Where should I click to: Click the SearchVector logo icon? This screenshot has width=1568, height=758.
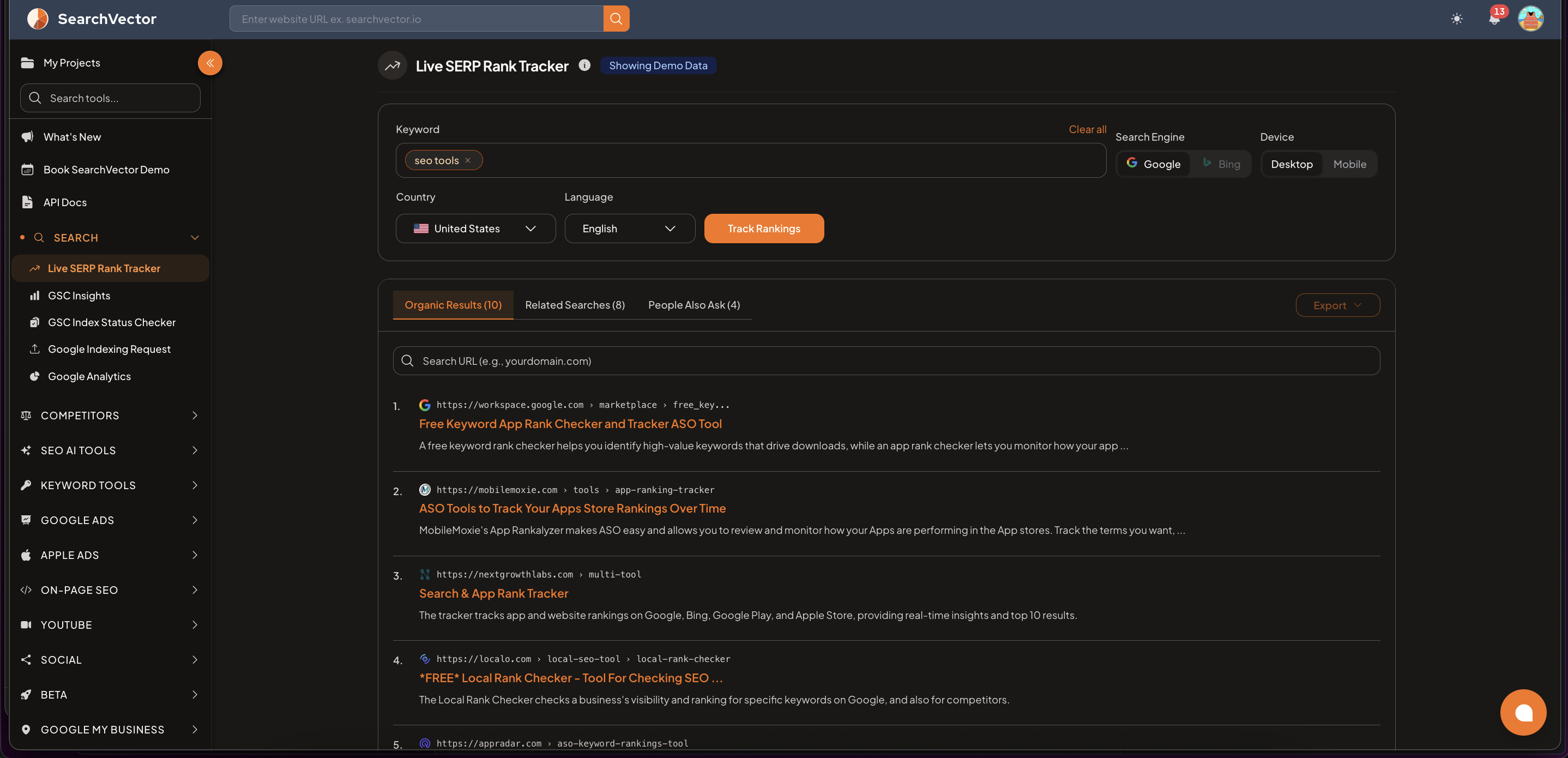point(38,19)
